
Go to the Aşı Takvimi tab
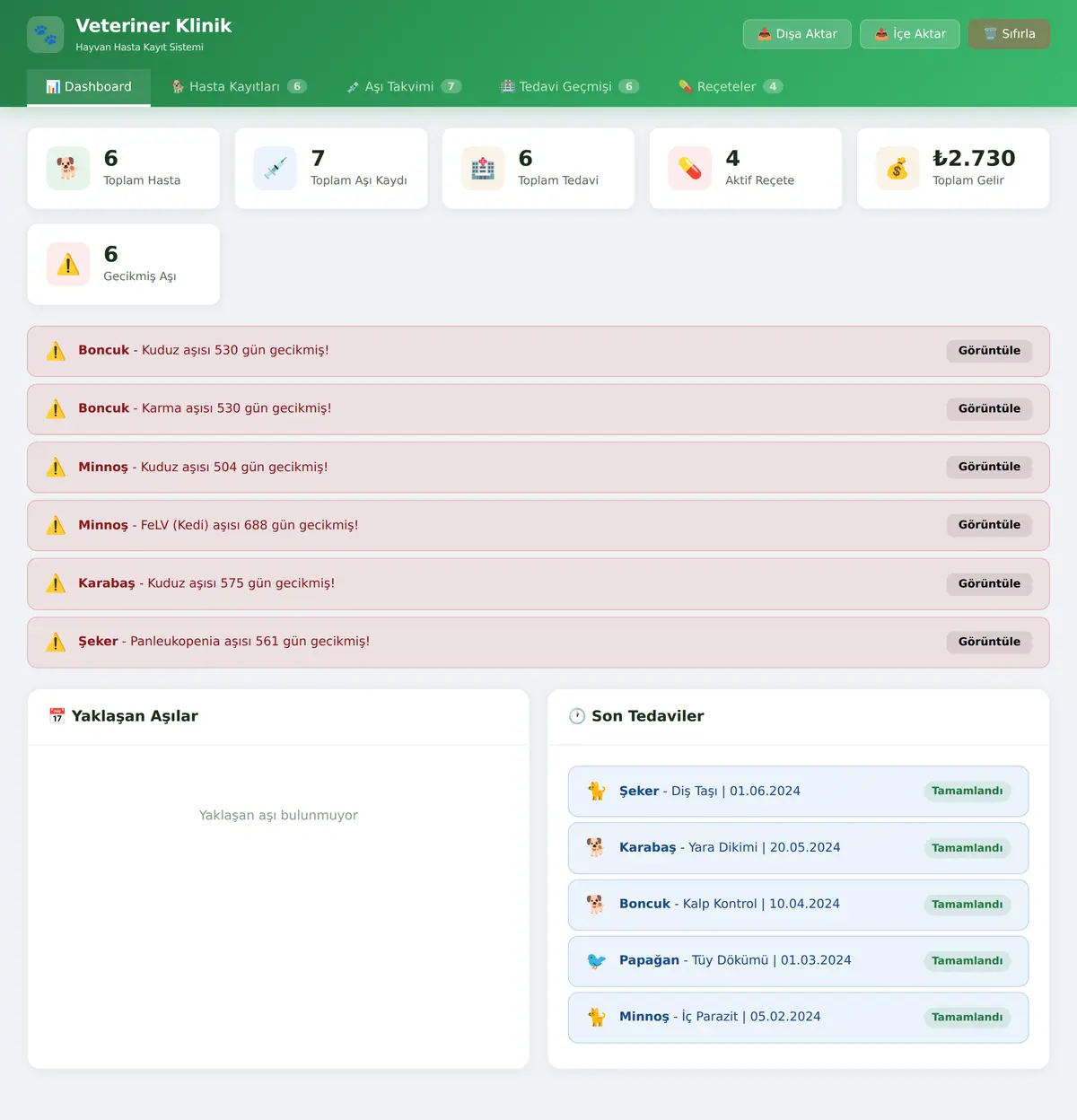(x=404, y=87)
